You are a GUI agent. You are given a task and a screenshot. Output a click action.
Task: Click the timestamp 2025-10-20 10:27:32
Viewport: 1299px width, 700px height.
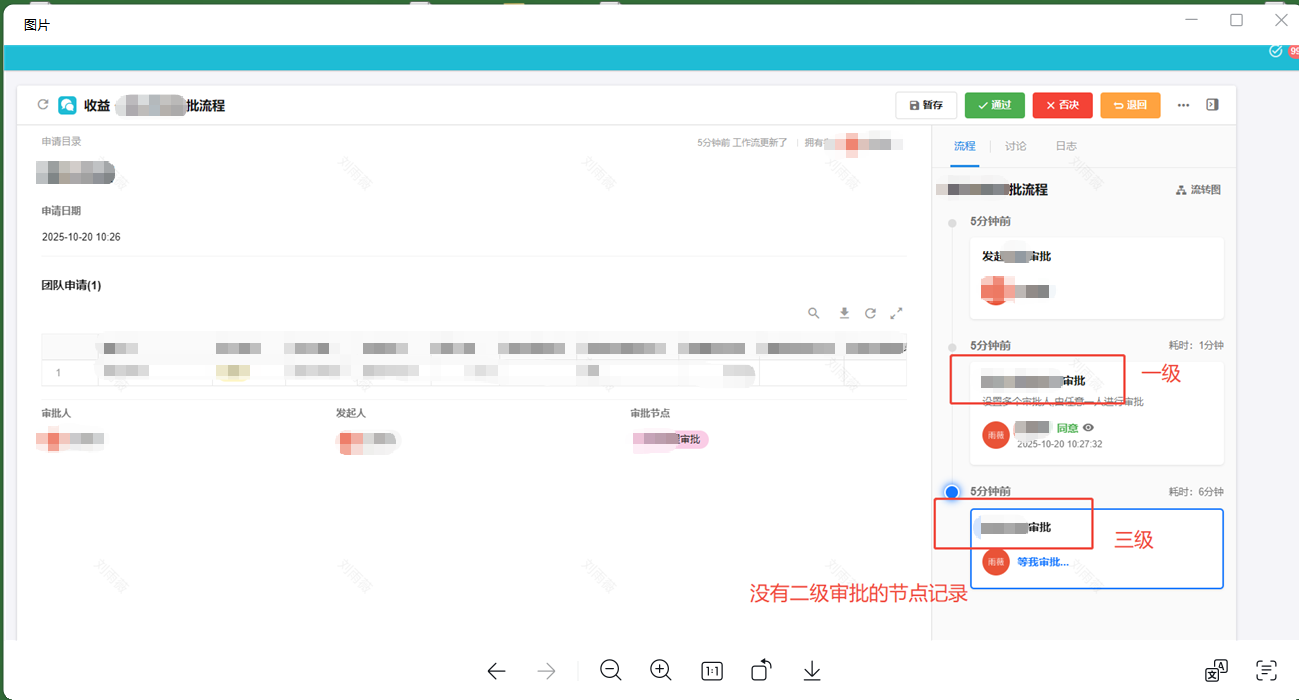pos(1060,444)
